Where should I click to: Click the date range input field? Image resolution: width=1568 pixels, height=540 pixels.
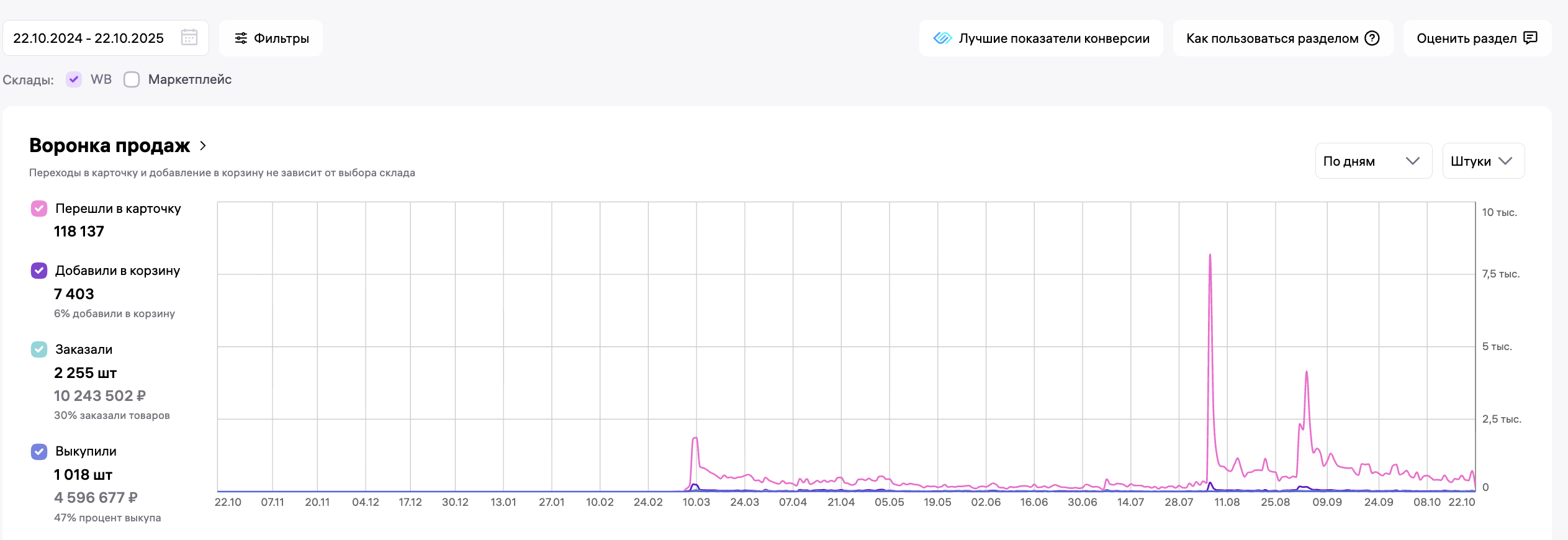pos(89,38)
